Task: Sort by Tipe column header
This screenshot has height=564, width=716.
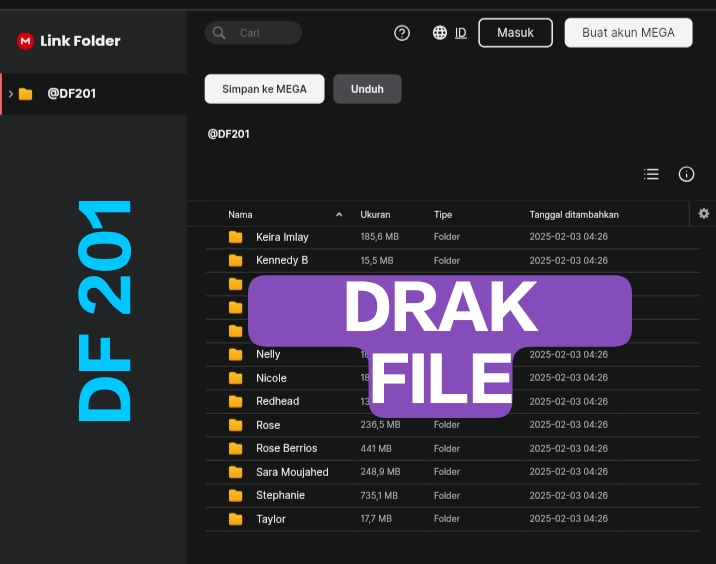Action: (443, 215)
